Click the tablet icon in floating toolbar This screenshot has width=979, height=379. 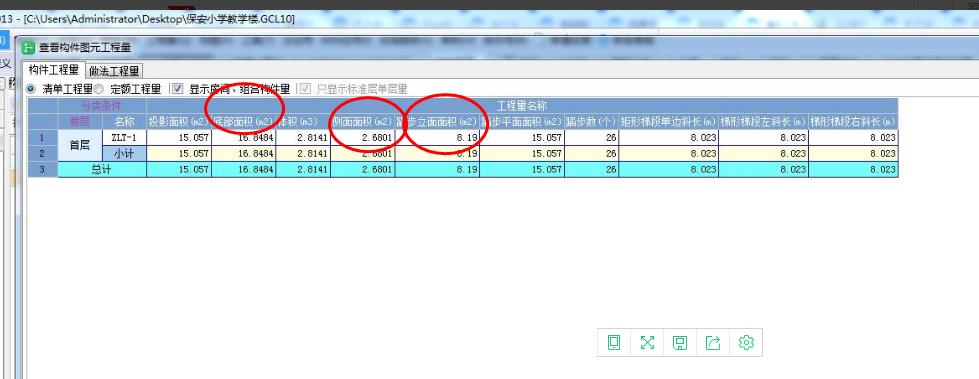[614, 342]
